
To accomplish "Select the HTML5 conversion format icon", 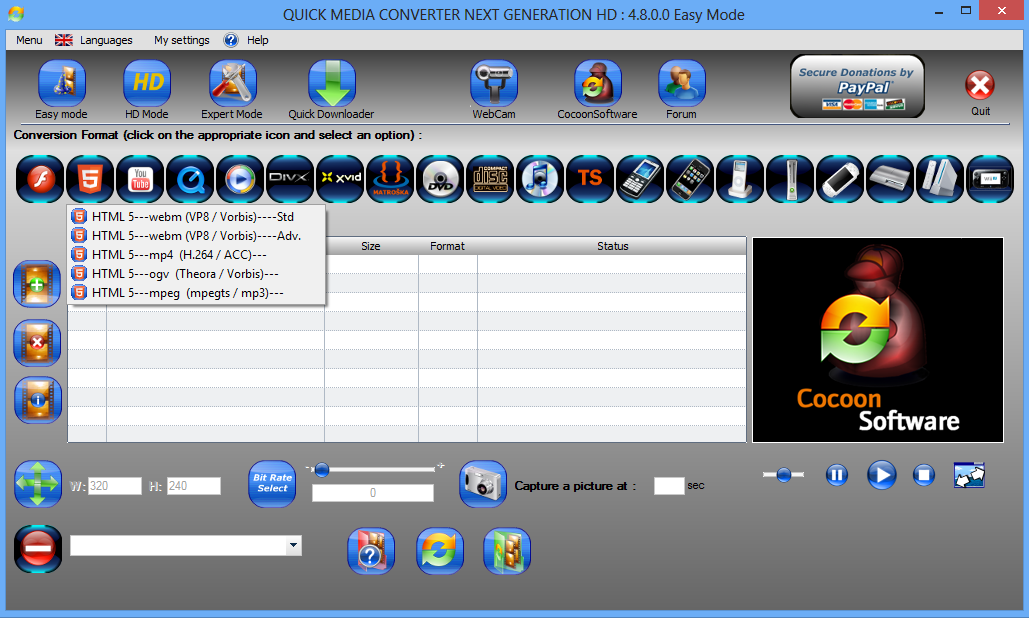I will point(90,179).
